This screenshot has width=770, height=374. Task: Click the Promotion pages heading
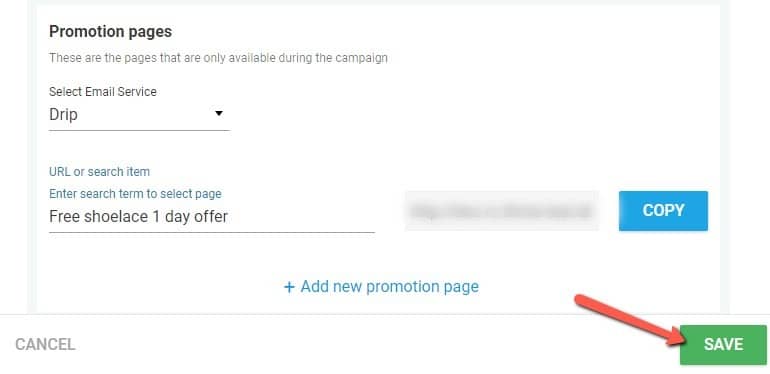[x=110, y=31]
